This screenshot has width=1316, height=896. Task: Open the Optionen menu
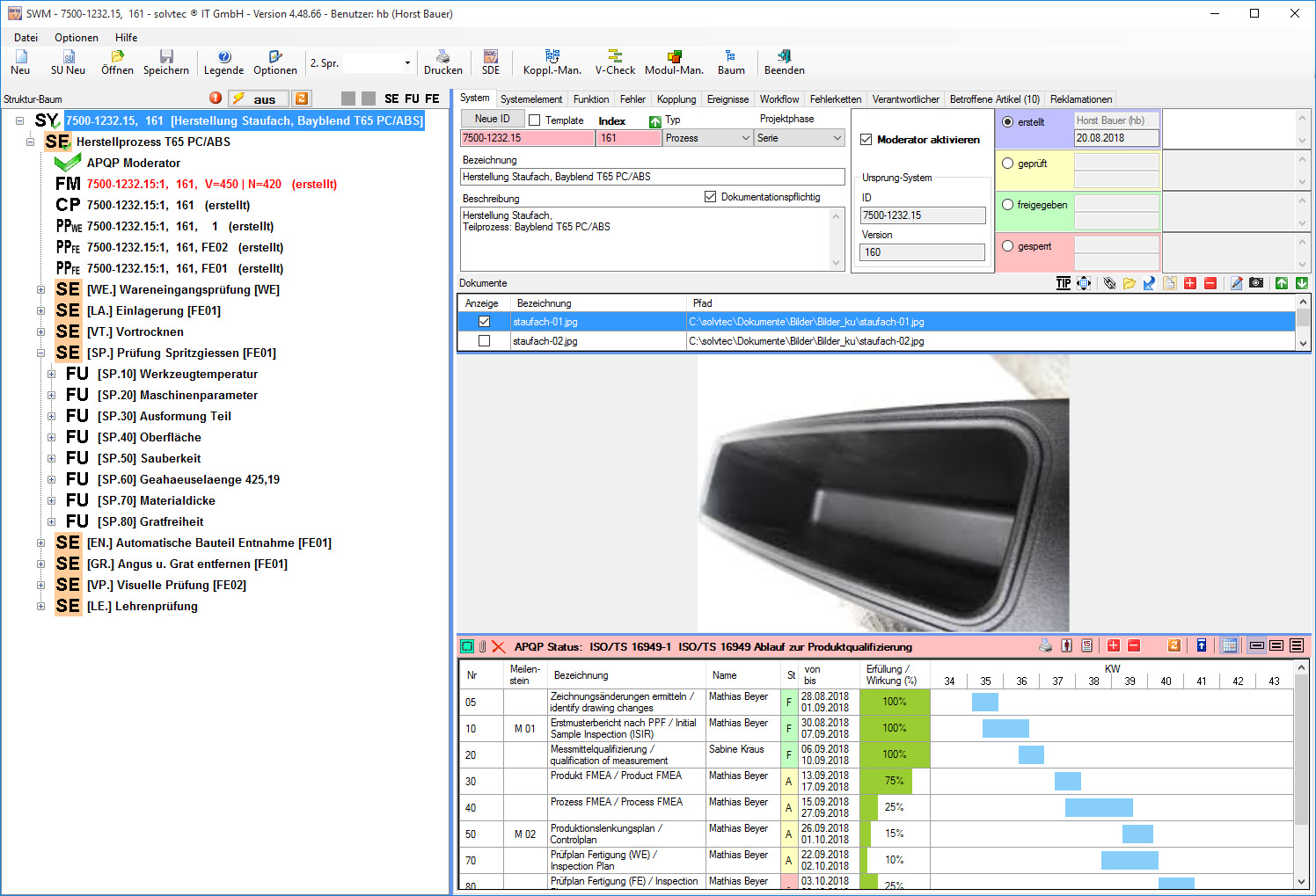(77, 38)
